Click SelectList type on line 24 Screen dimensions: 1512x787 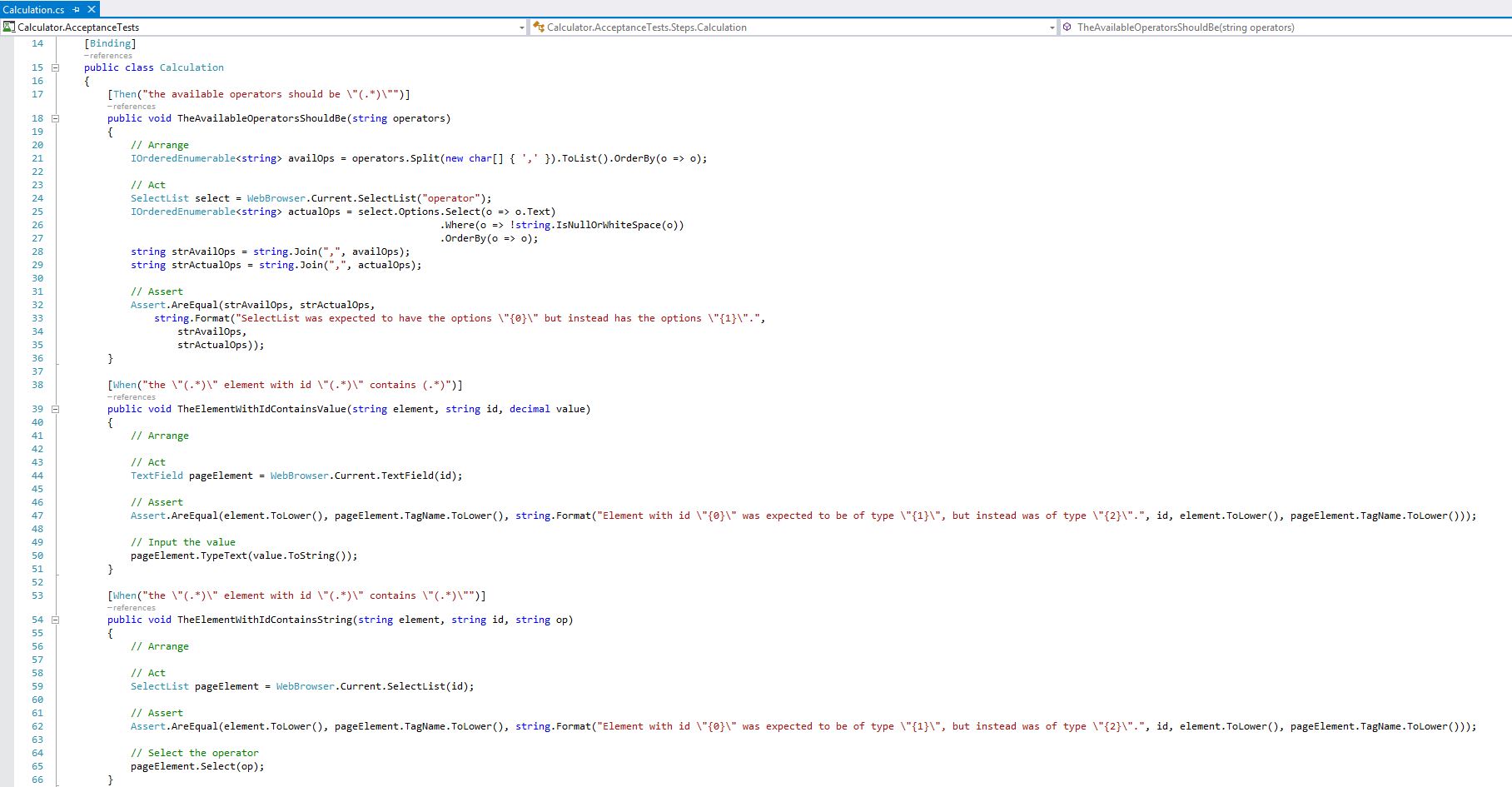pos(160,198)
